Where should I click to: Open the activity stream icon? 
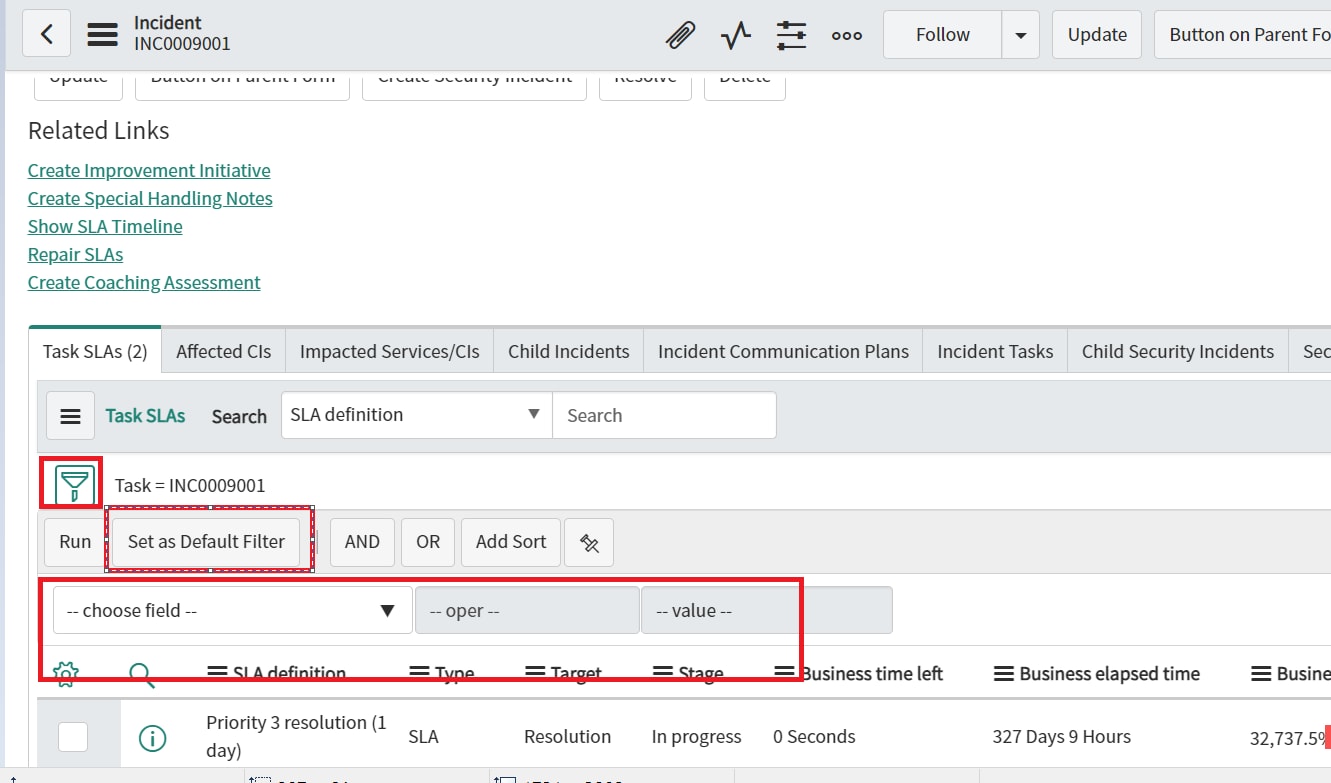735,33
